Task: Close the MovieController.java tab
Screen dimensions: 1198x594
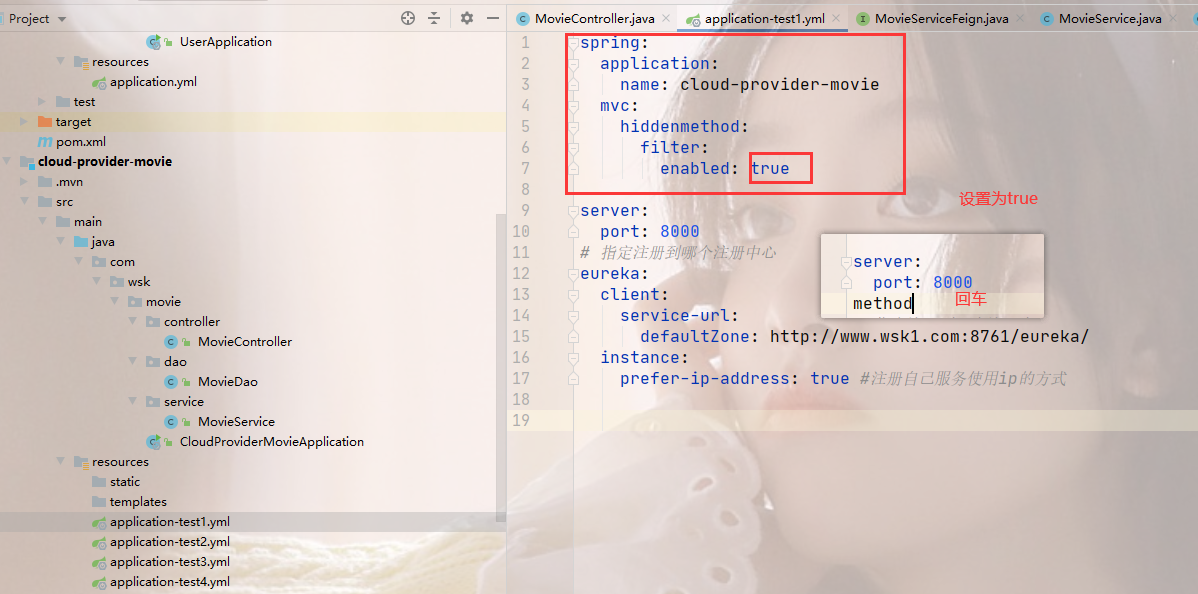Action: click(665, 18)
